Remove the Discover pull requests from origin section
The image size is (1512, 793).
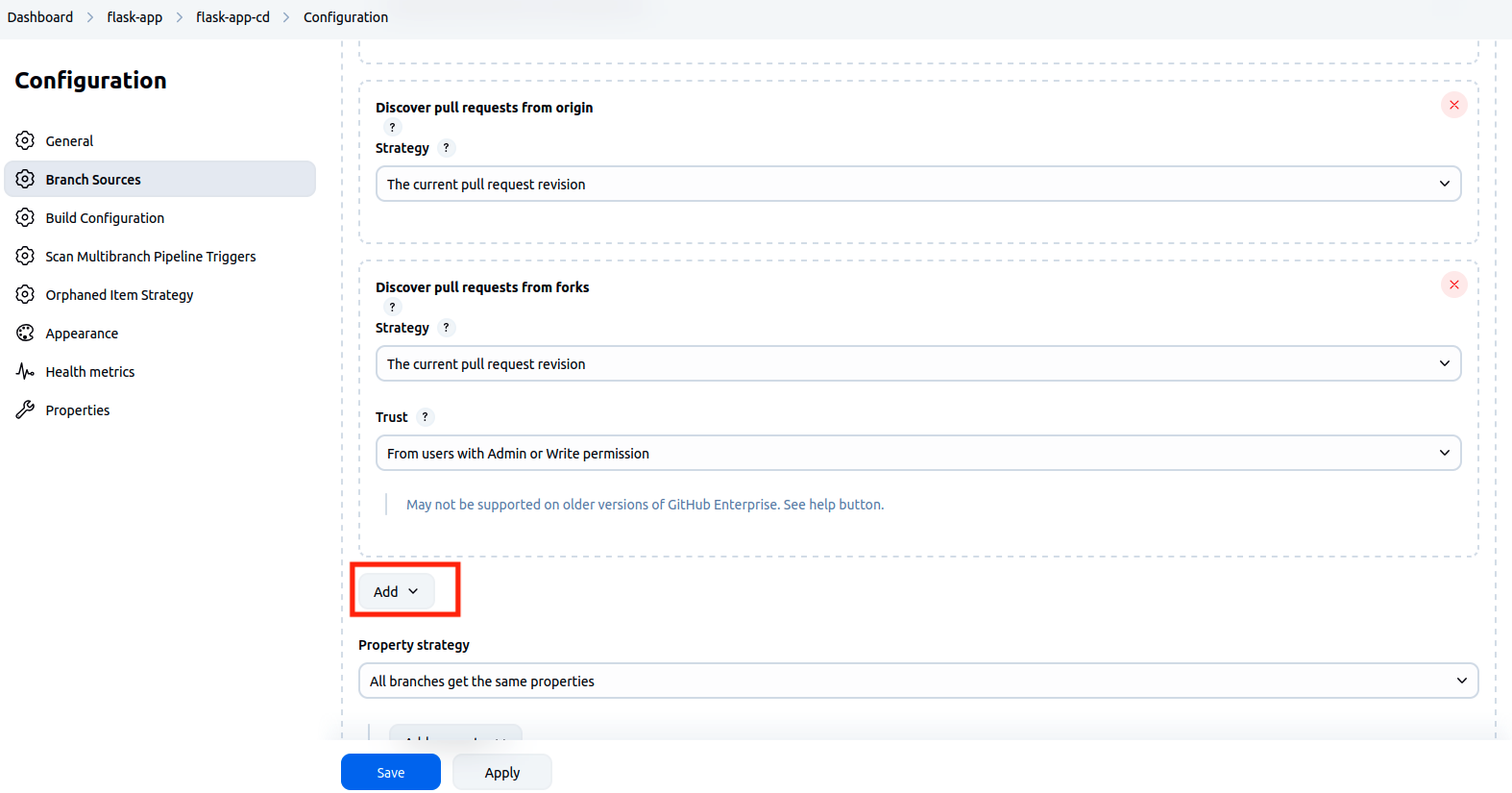(x=1453, y=105)
